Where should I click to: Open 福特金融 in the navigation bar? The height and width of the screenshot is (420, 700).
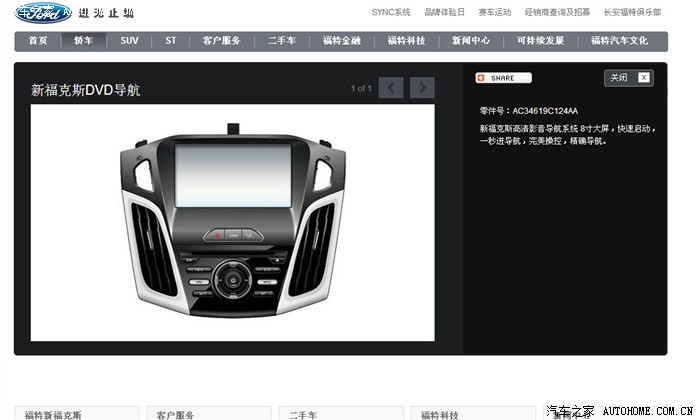tap(342, 41)
